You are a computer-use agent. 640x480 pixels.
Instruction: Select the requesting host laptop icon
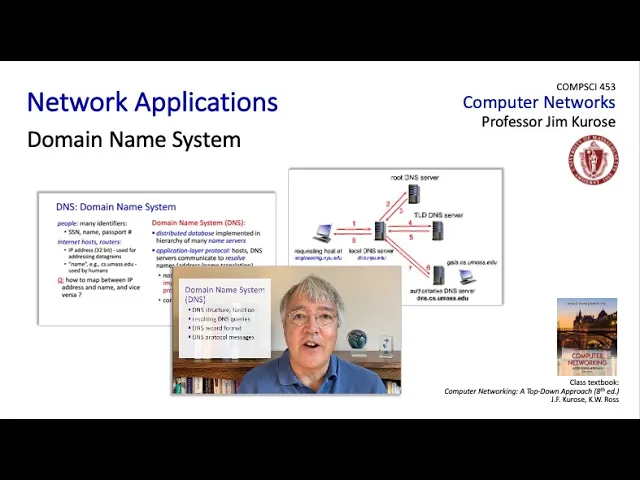(x=323, y=233)
